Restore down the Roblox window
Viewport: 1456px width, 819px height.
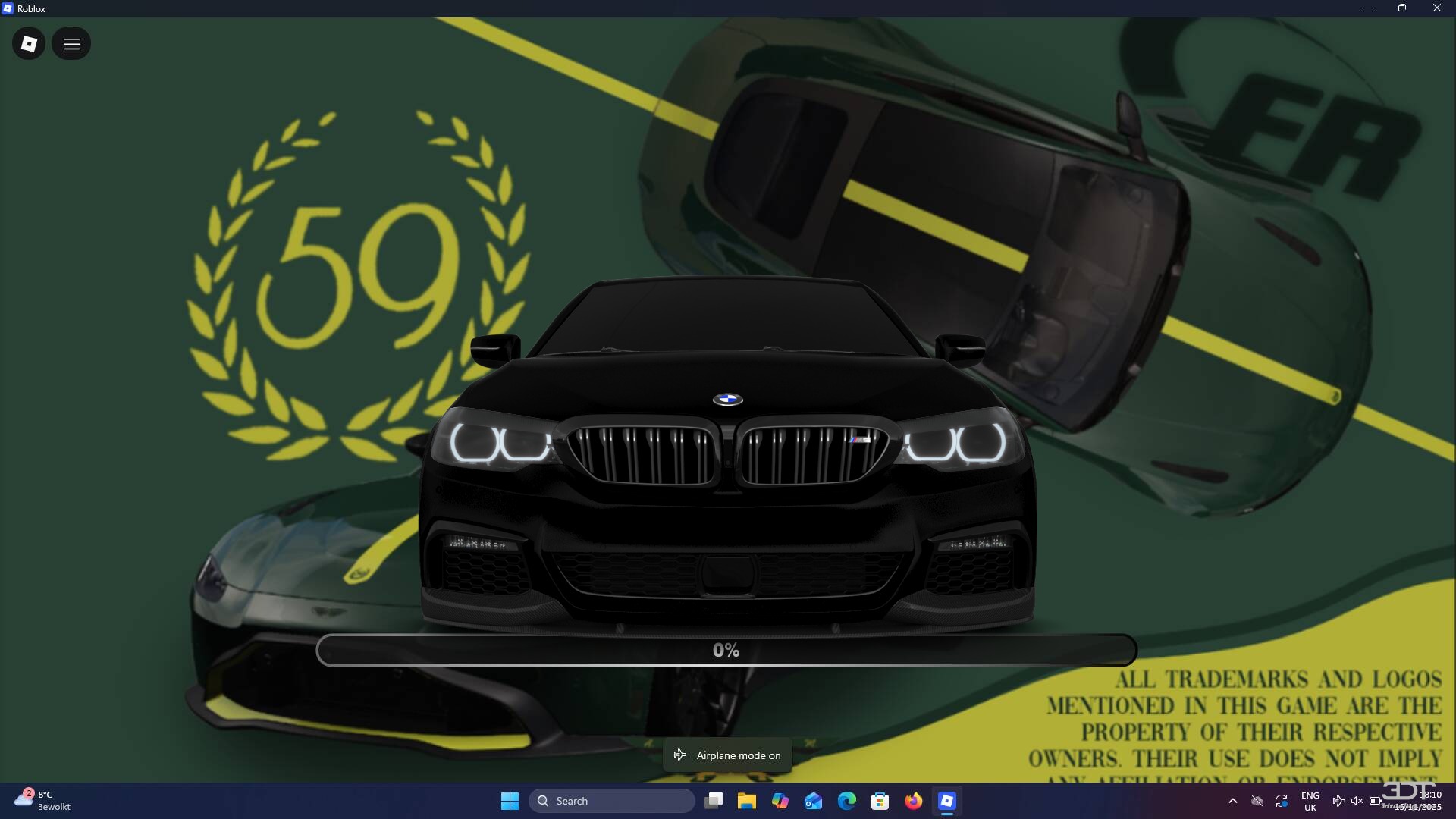coord(1402,8)
